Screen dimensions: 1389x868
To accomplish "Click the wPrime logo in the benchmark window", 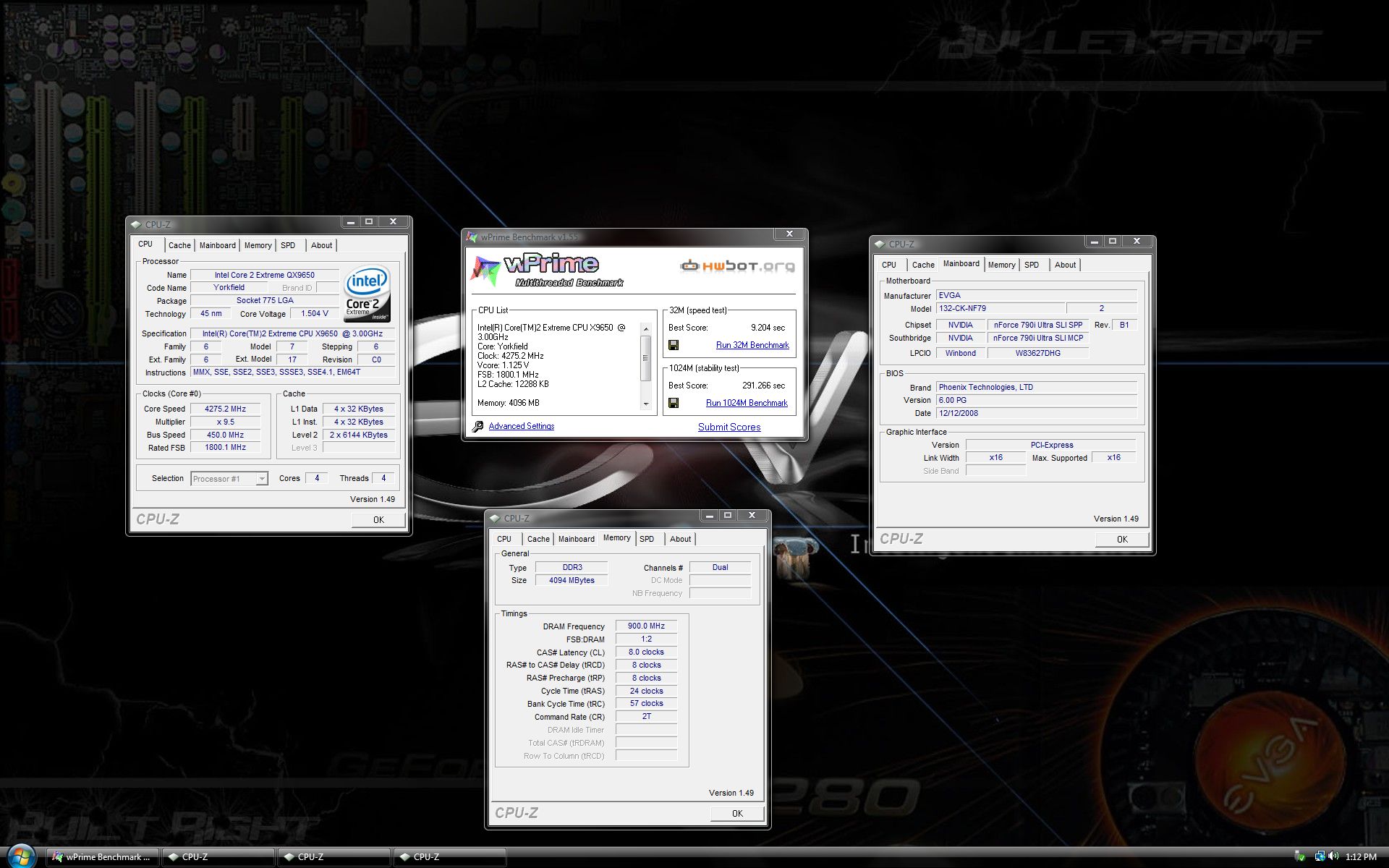I will click(x=547, y=270).
